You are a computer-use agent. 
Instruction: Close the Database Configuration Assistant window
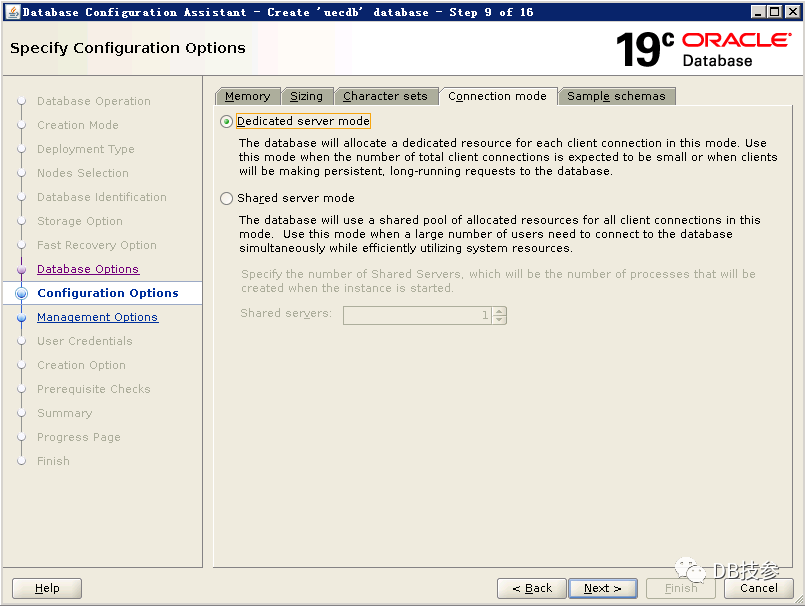792,12
